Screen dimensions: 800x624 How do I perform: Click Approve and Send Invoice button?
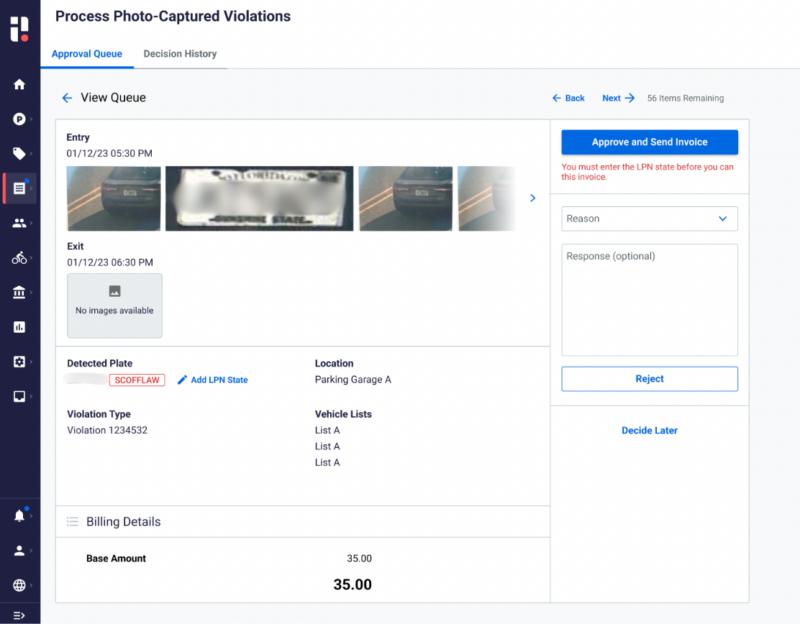point(649,142)
